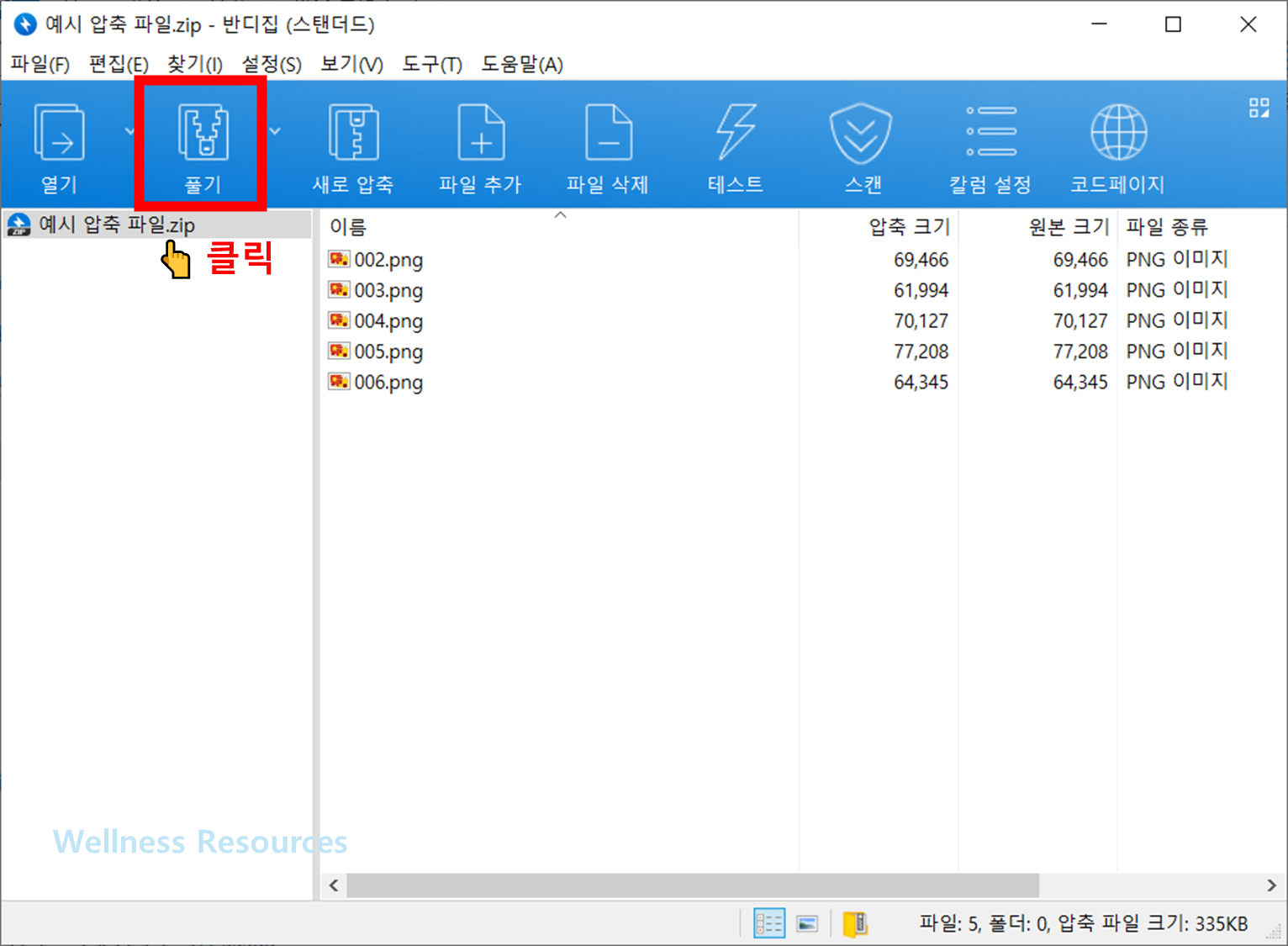
Task: Switch to image preview view icon
Action: (x=807, y=924)
